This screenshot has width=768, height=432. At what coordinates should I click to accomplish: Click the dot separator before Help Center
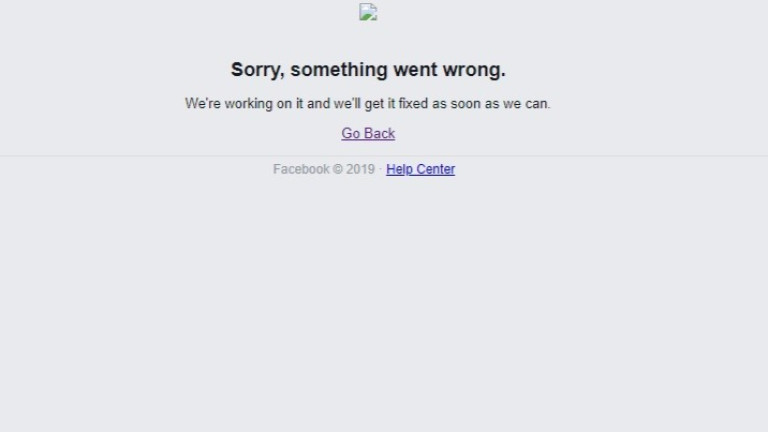tap(380, 169)
